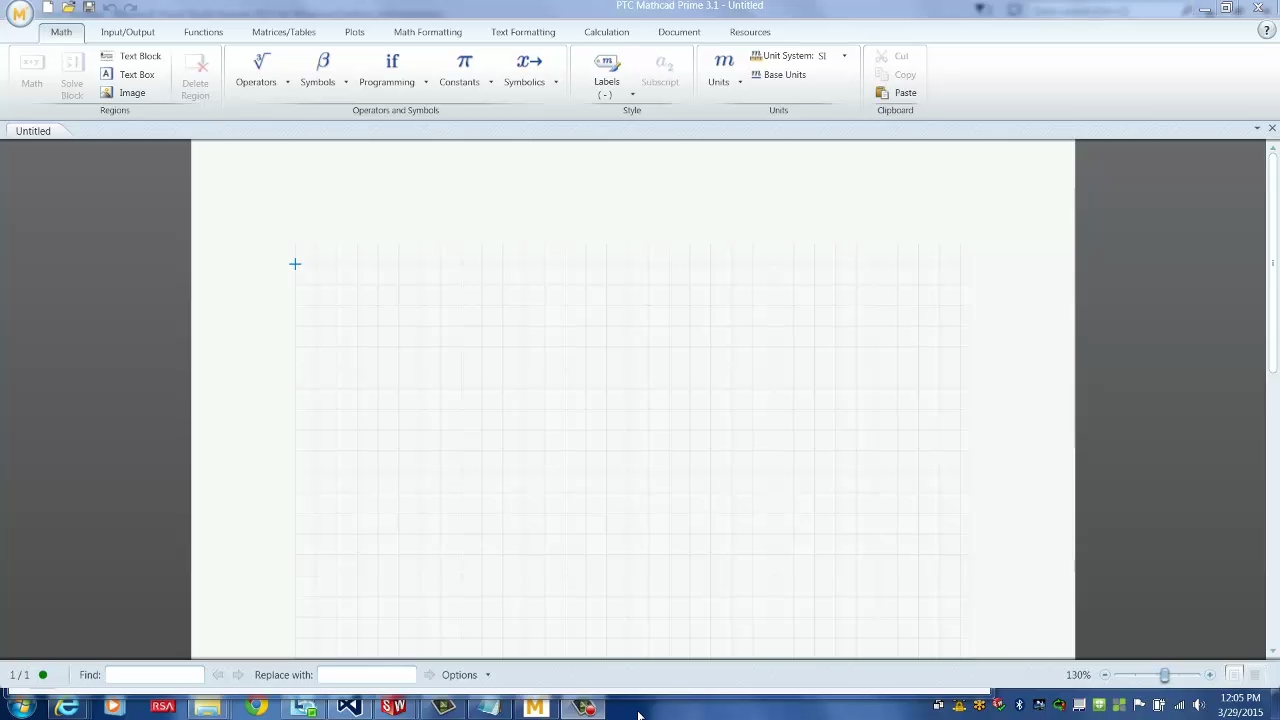The width and height of the screenshot is (1280, 720).
Task: Click the Replace with input field
Action: pos(367,675)
